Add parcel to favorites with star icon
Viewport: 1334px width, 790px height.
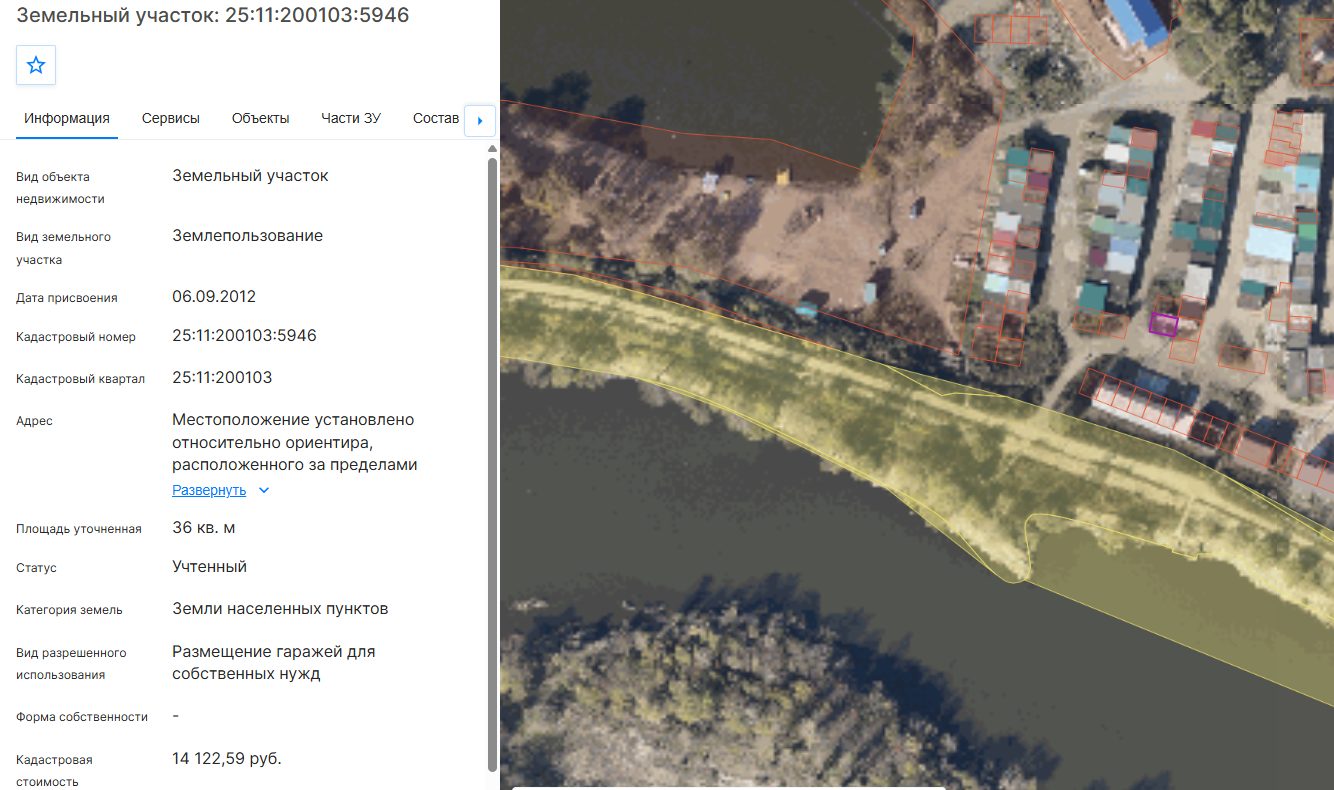point(36,65)
